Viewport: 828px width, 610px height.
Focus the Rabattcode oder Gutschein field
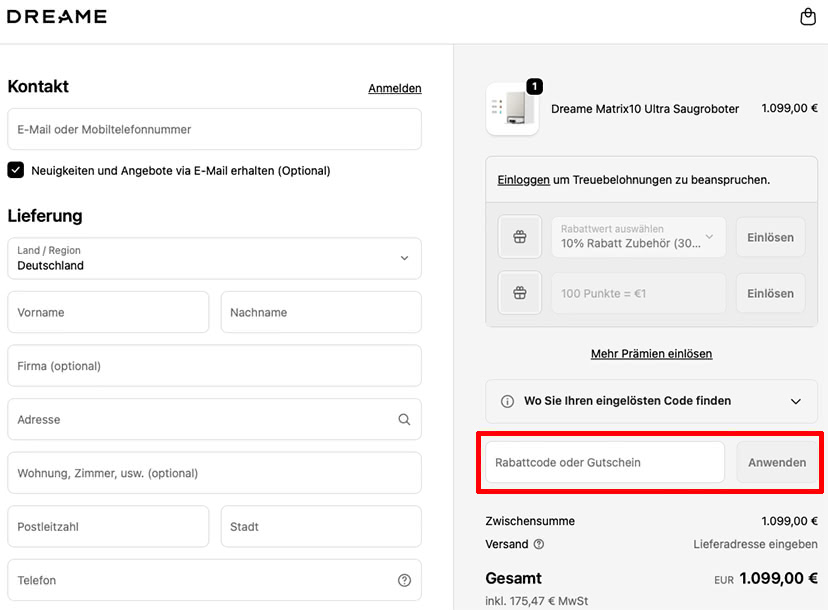pyautogui.click(x=604, y=462)
